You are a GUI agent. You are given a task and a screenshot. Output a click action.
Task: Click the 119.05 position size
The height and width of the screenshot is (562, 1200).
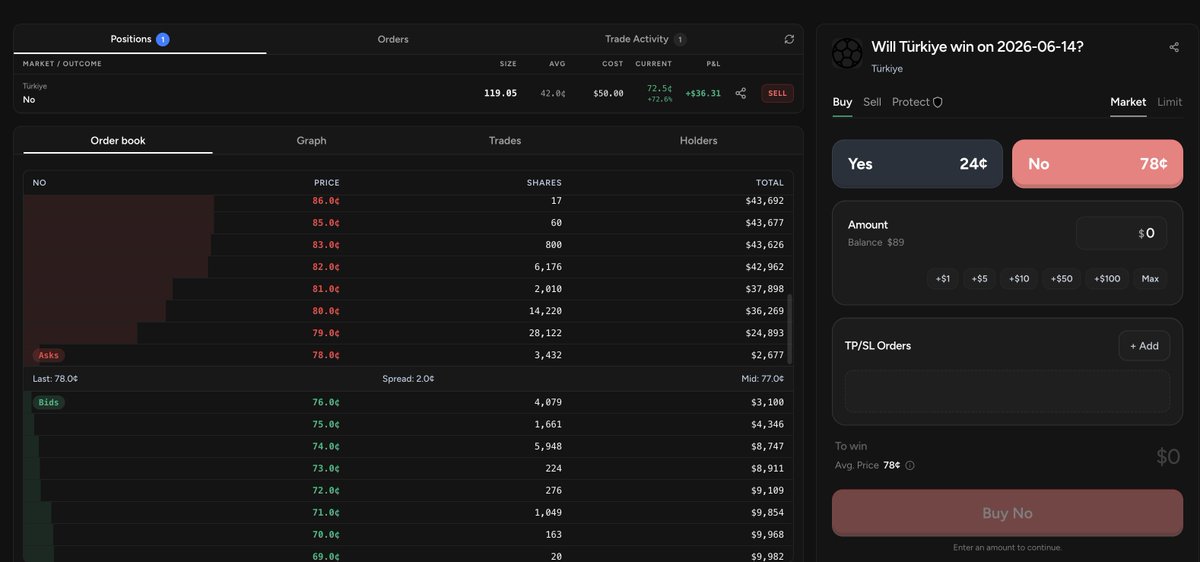[500, 93]
